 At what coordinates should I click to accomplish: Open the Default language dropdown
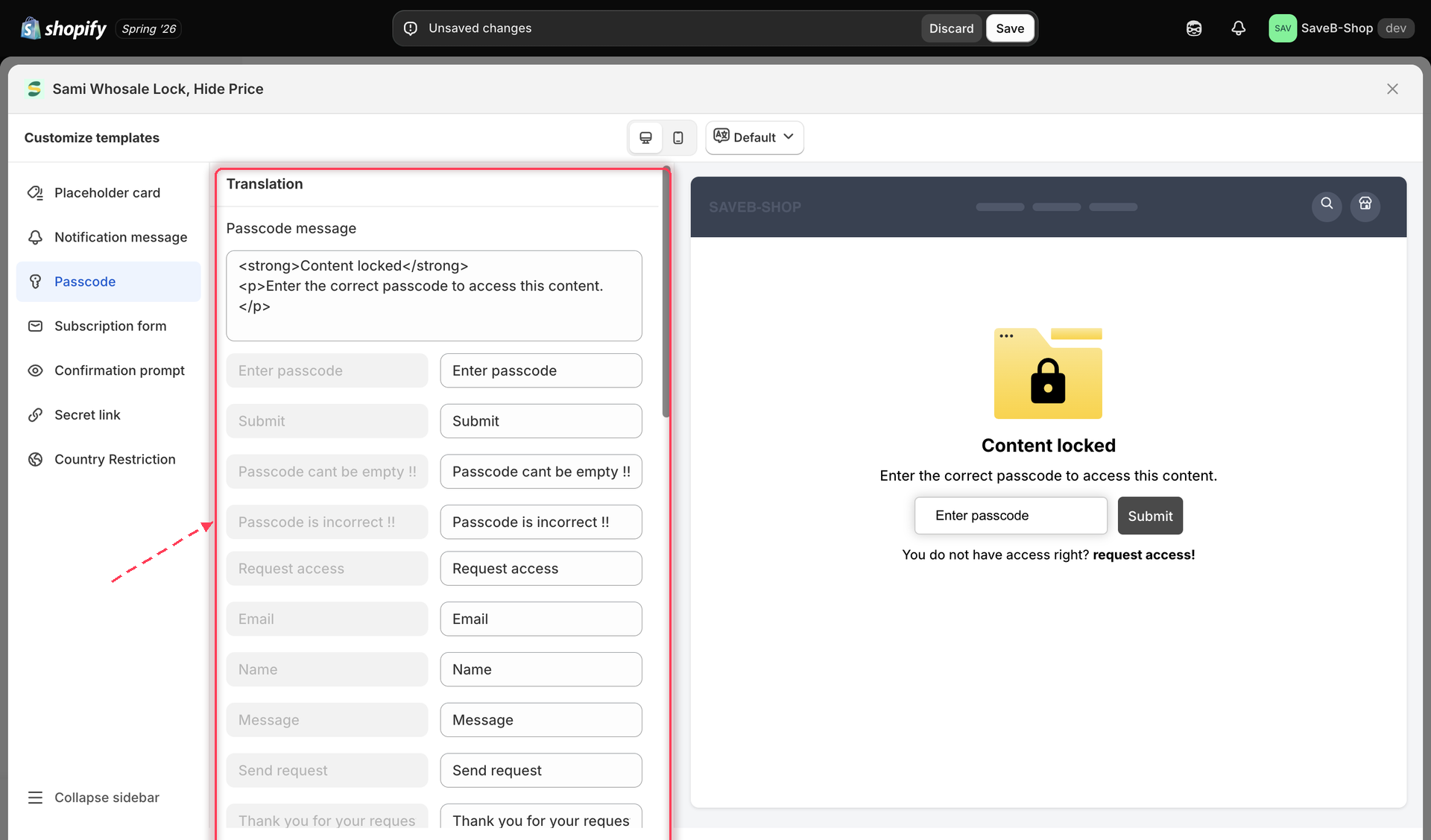click(x=754, y=138)
